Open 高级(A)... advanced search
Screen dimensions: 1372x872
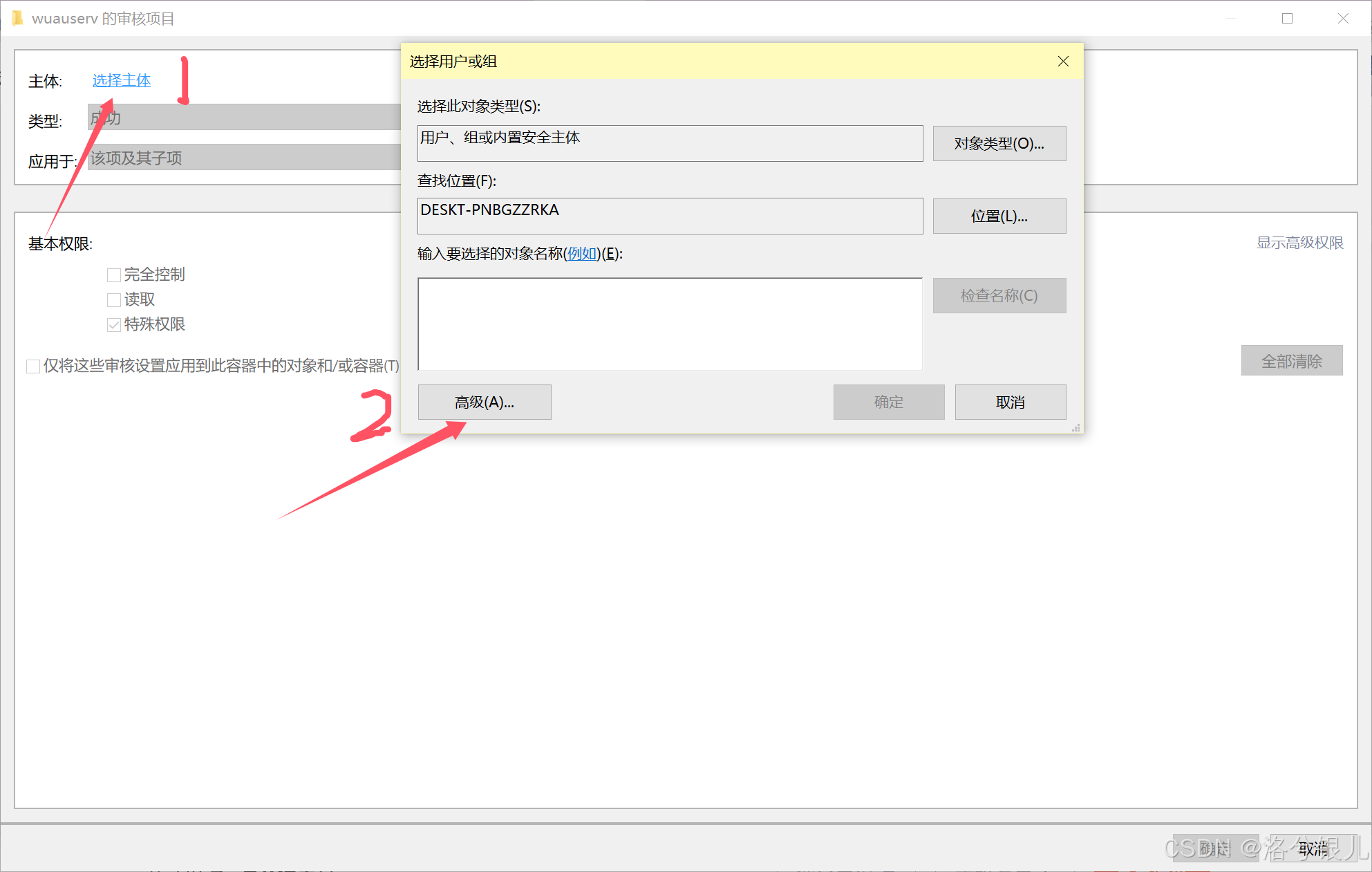(485, 402)
